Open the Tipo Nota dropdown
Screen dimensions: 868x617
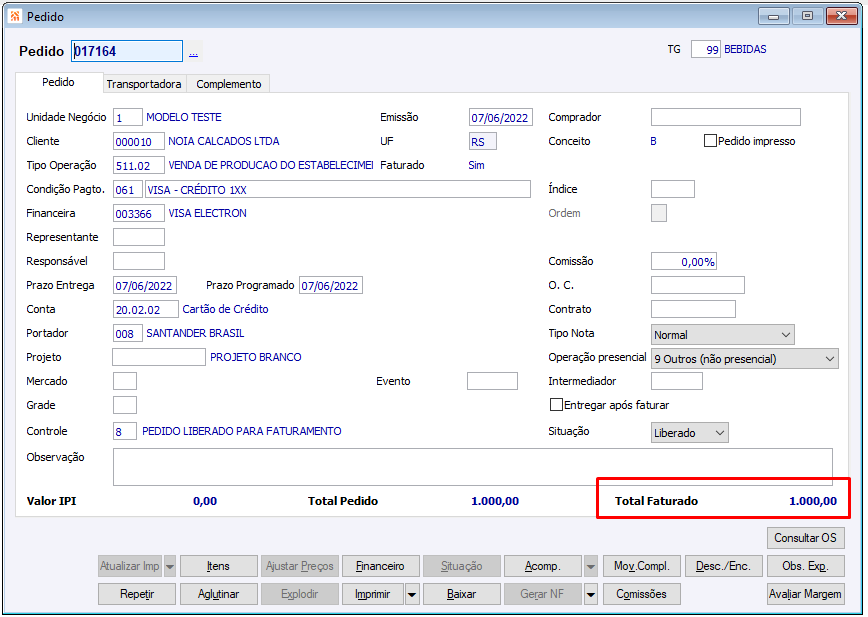point(723,335)
